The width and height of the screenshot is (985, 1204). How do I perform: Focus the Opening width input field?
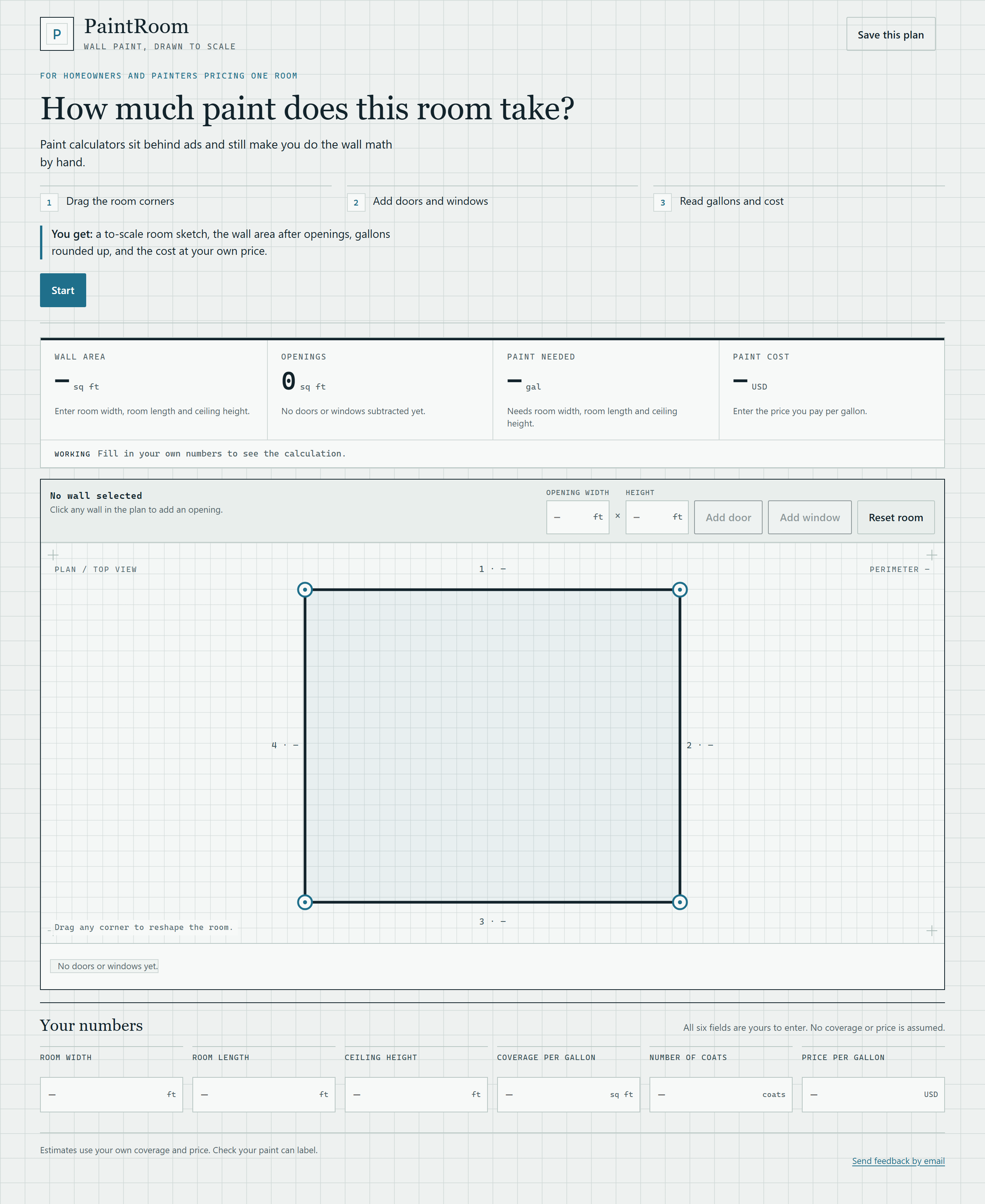tap(578, 517)
